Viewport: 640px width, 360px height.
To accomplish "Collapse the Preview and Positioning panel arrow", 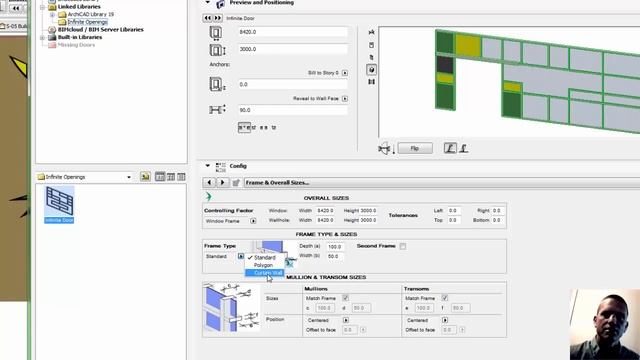I will point(207,2).
